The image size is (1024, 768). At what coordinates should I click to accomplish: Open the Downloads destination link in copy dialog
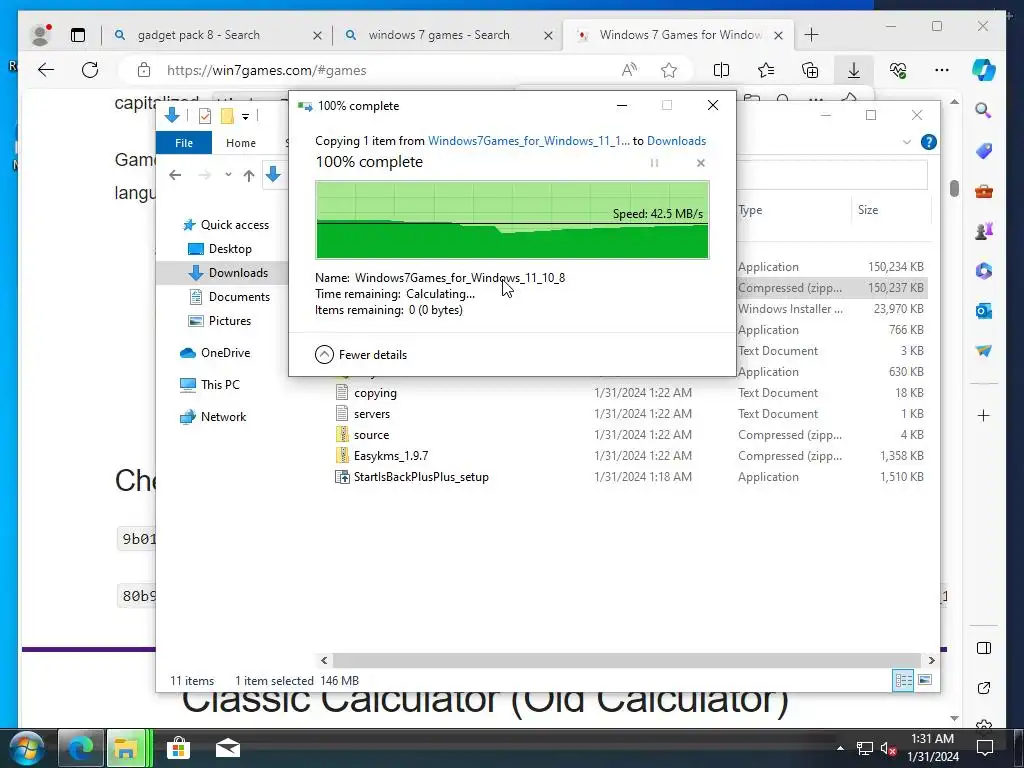coord(677,140)
